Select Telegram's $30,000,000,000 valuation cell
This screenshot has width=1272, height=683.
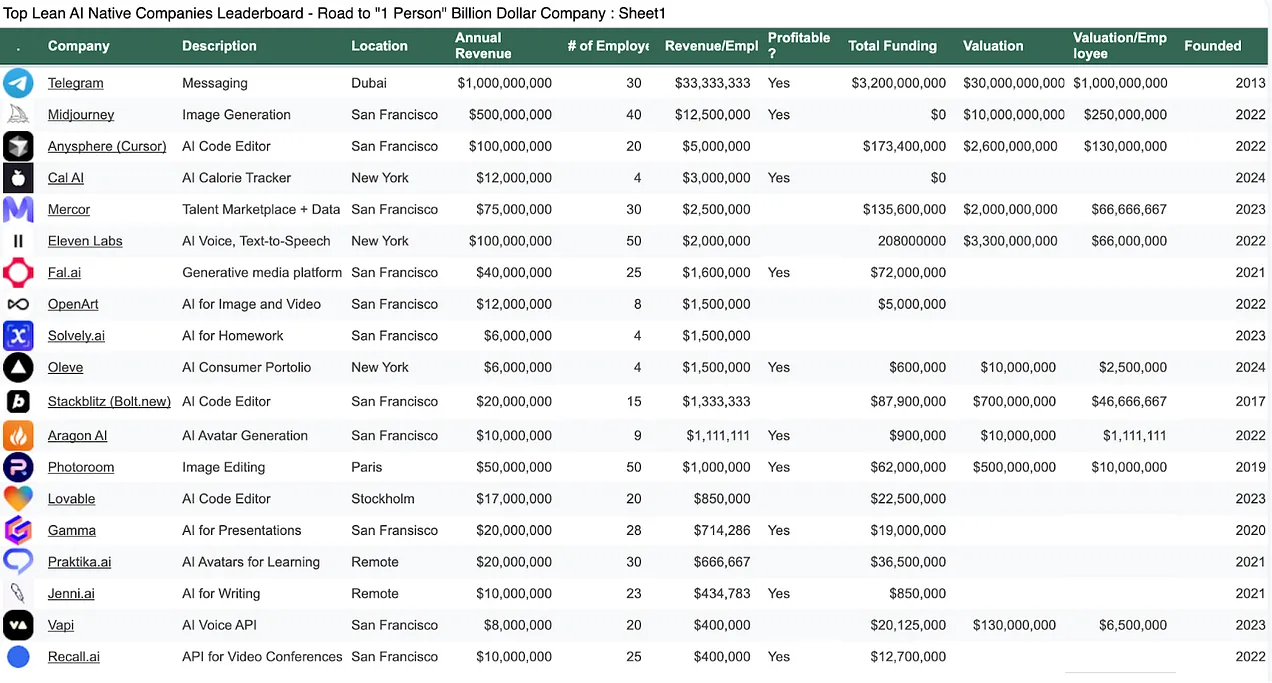[1014, 83]
